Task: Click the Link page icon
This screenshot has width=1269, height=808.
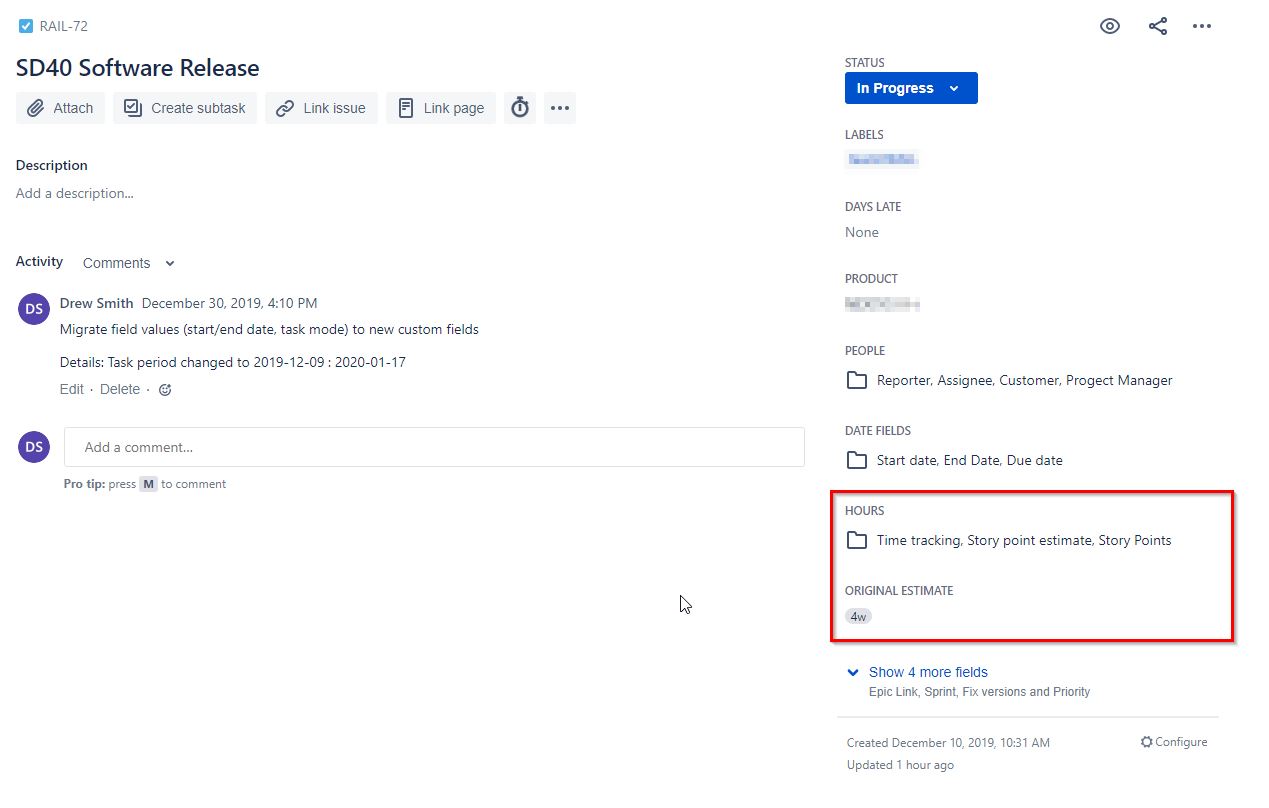Action: click(407, 107)
